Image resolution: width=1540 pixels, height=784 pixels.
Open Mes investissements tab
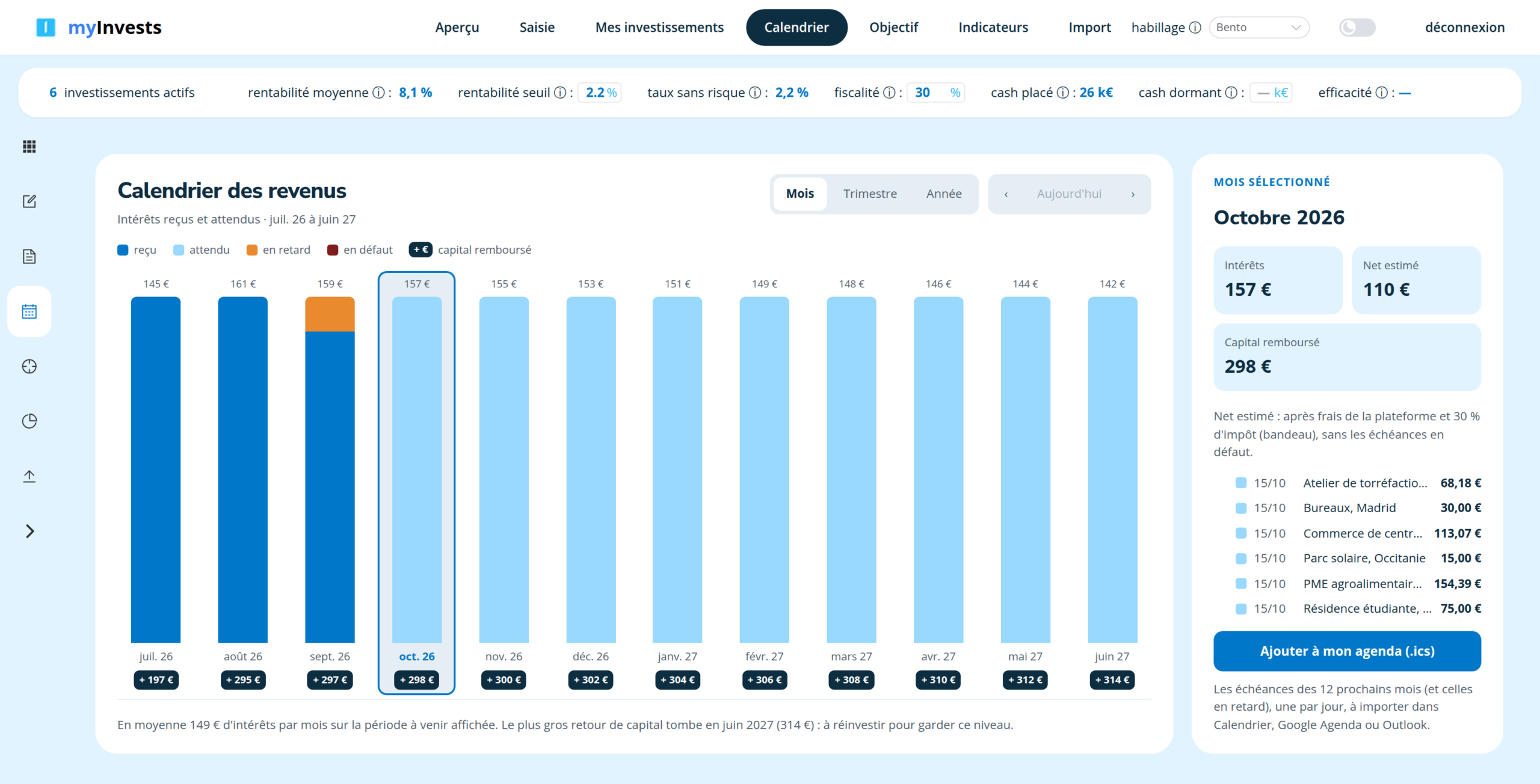[x=659, y=28]
